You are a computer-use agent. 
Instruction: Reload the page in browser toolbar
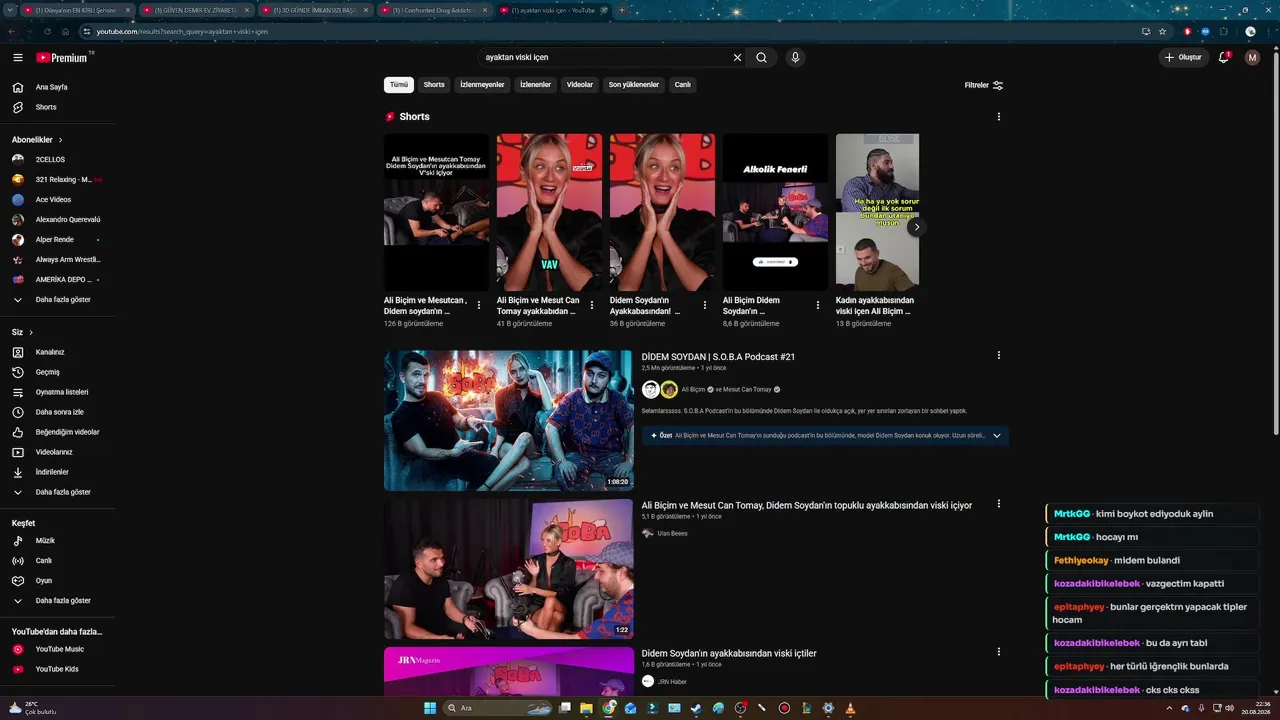[x=47, y=31]
